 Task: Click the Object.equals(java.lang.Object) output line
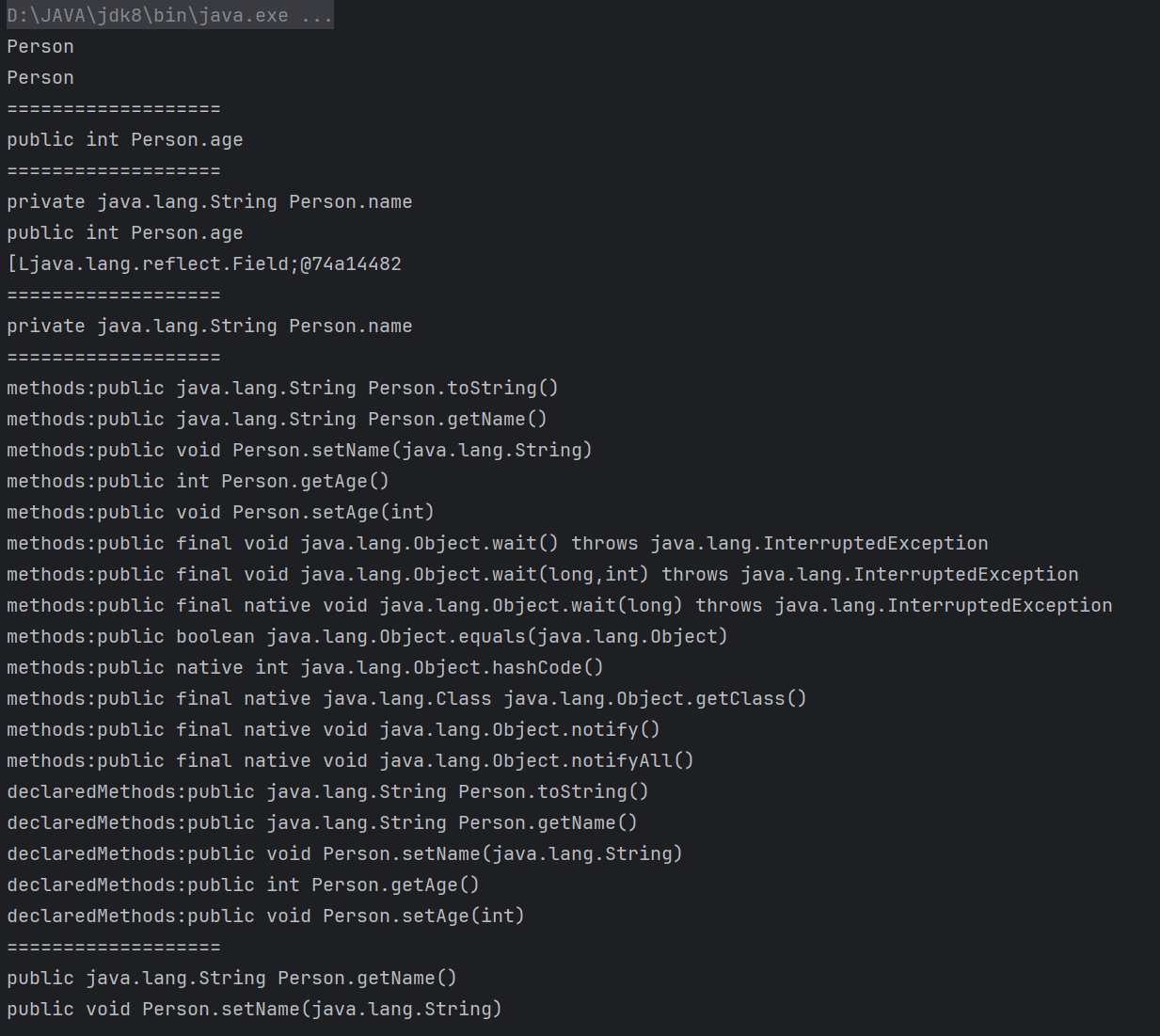[x=367, y=637]
